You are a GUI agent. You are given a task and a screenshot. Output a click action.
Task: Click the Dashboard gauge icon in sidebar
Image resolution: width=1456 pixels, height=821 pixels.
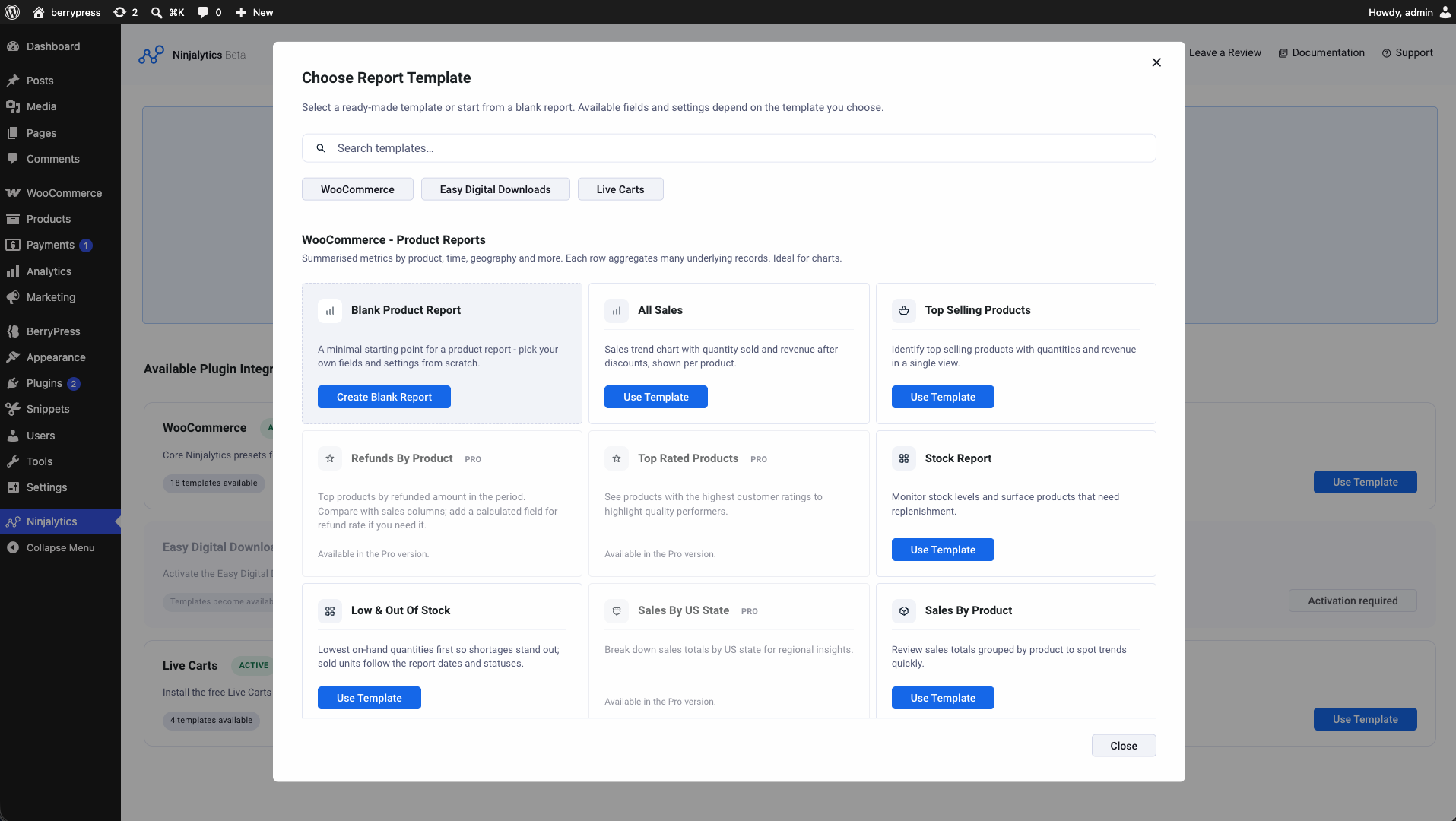click(x=13, y=46)
